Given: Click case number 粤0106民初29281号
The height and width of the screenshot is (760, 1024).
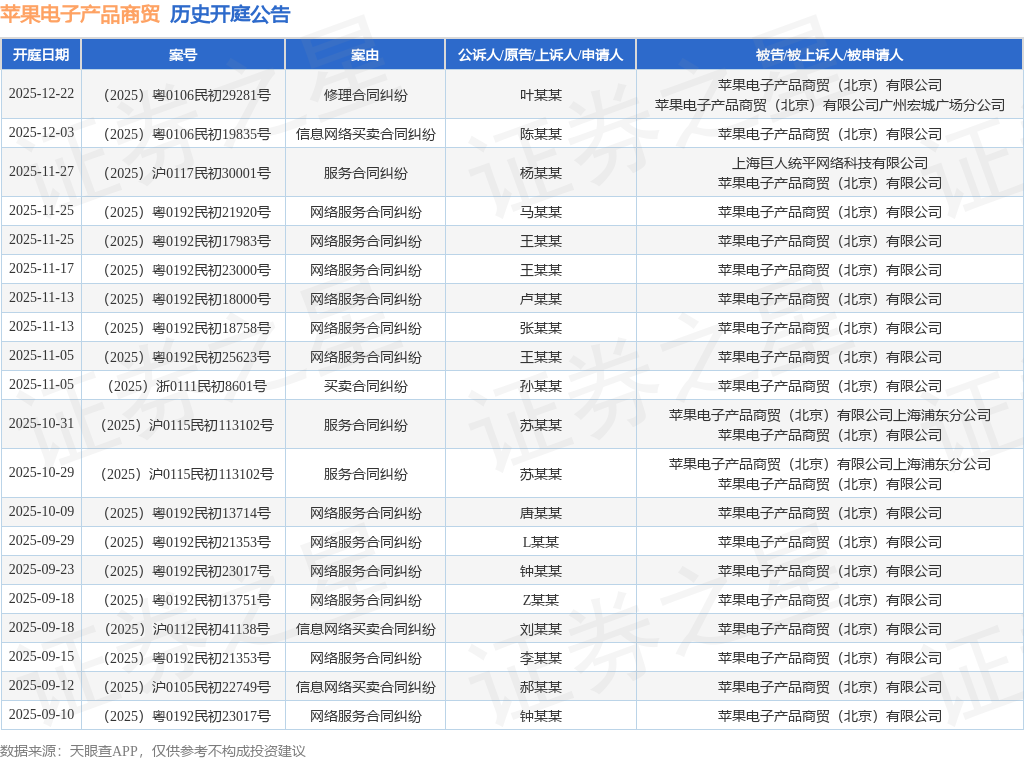Looking at the screenshot, I should pos(187,95).
